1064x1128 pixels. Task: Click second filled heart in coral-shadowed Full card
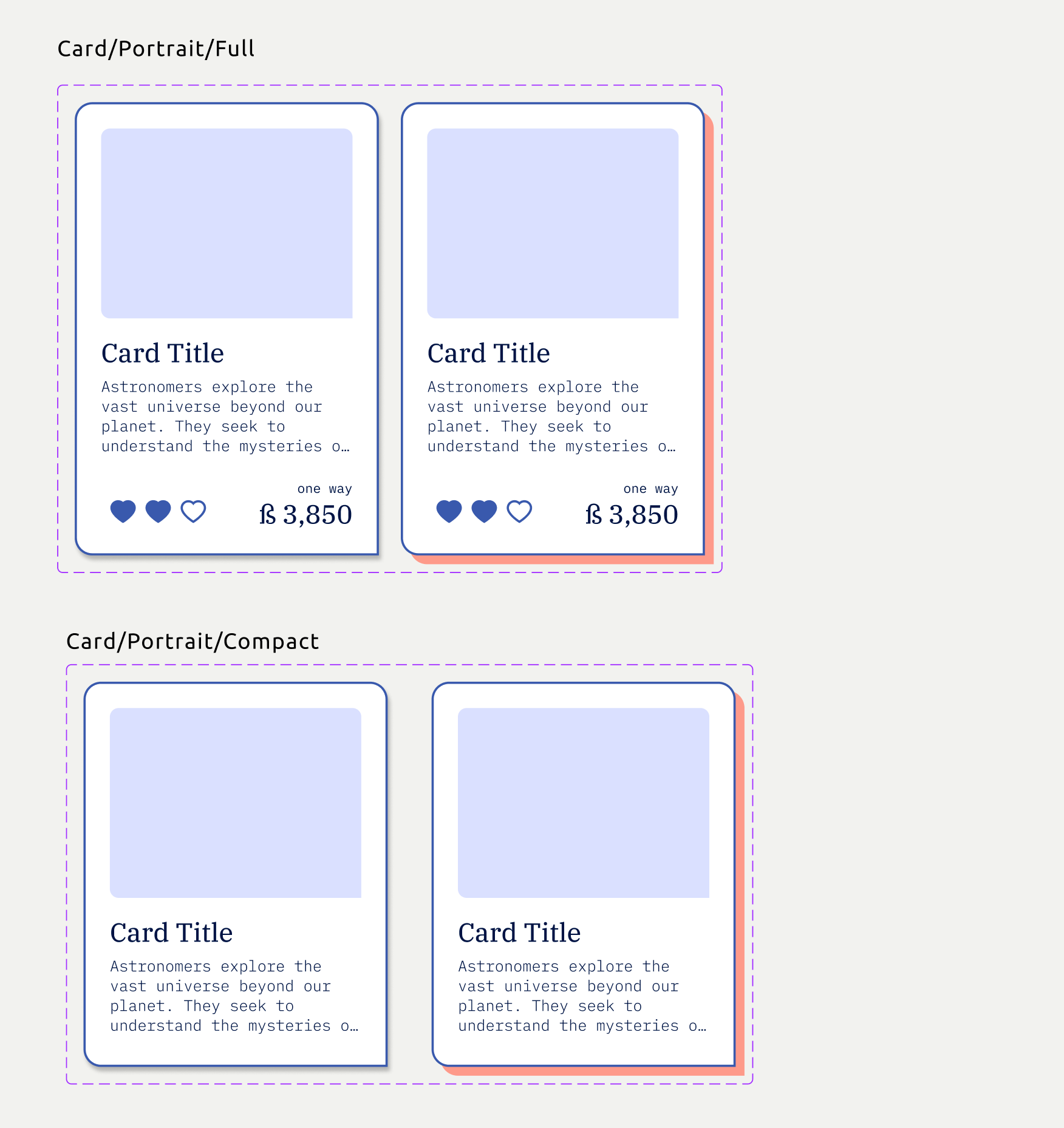[484, 511]
